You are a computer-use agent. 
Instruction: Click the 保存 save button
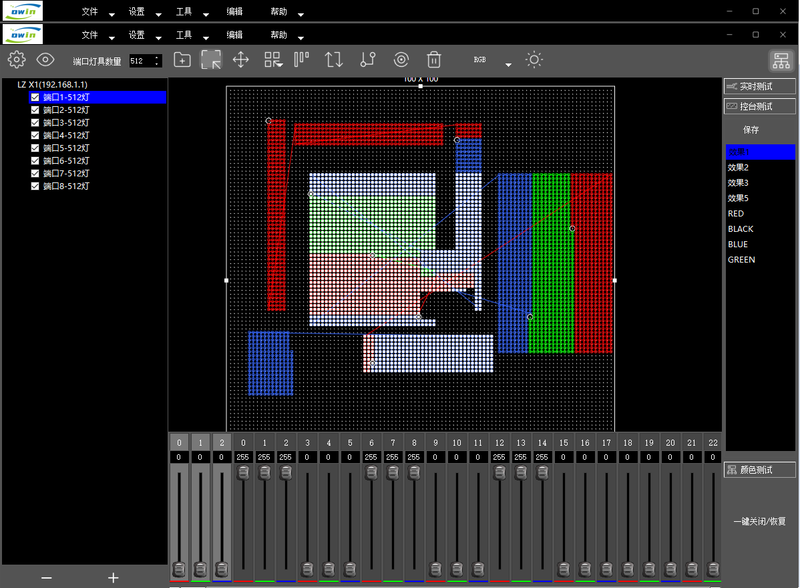[x=751, y=130]
